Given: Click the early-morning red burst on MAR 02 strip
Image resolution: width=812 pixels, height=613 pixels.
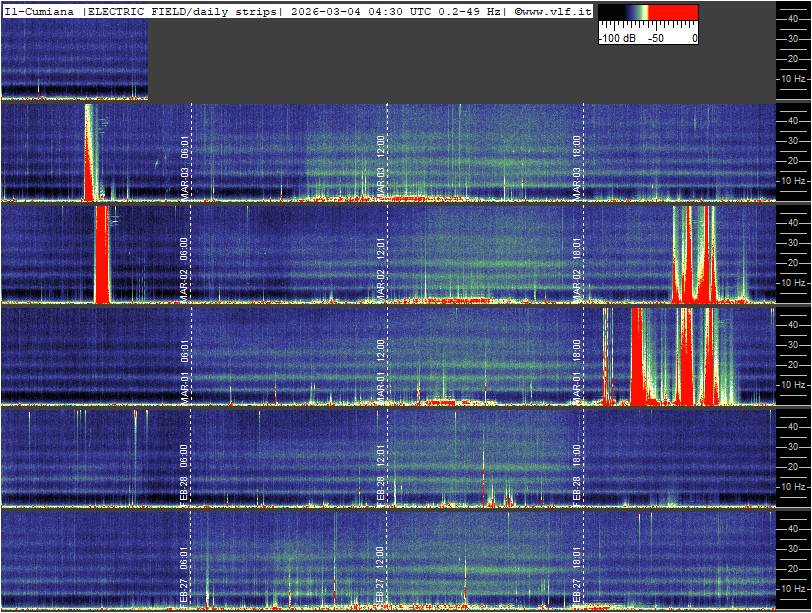Looking at the screenshot, I should coord(101,255).
